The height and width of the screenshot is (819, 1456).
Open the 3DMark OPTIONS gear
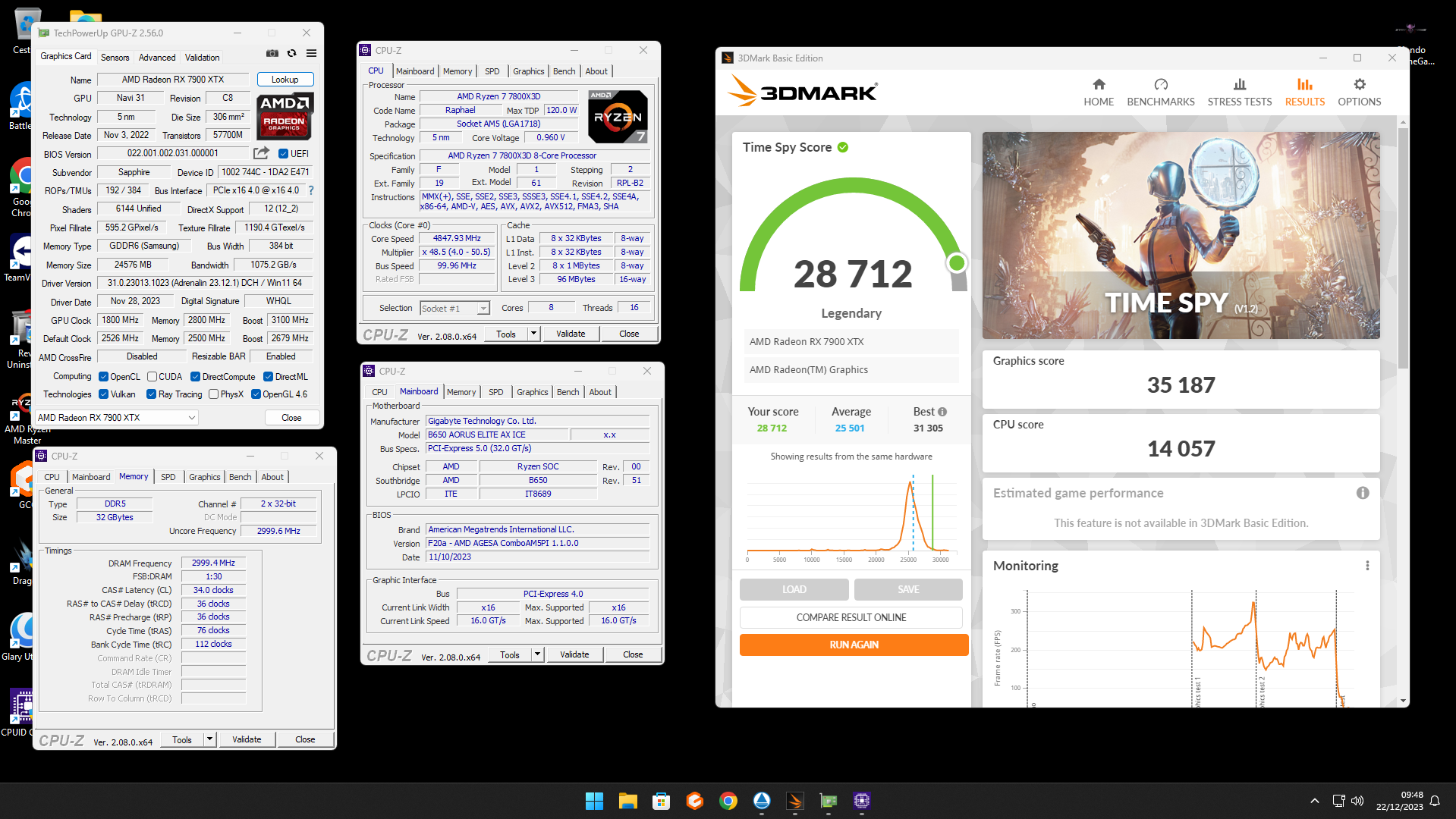click(x=1359, y=93)
